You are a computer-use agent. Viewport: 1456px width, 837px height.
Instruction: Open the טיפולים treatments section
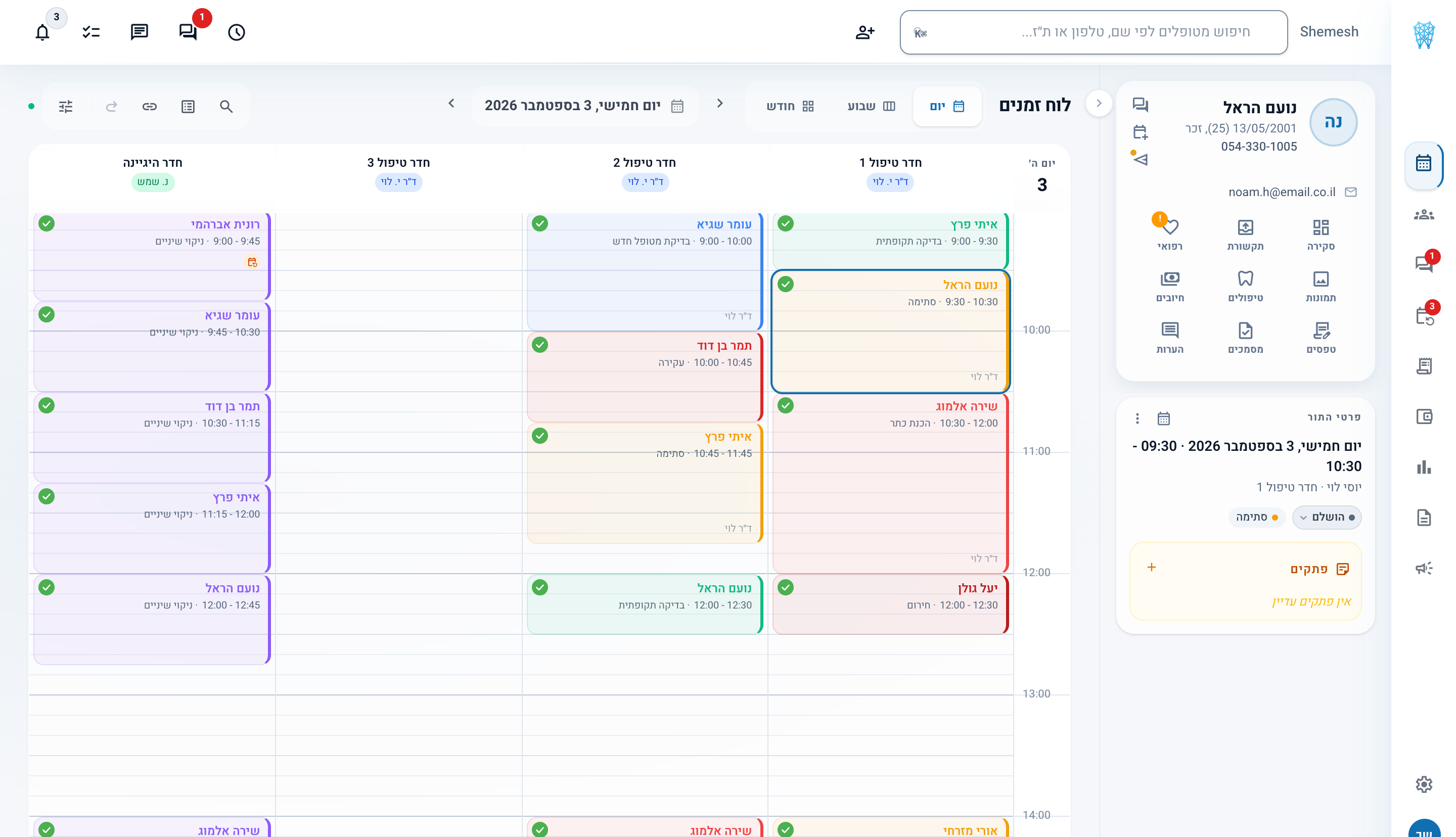1245,286
